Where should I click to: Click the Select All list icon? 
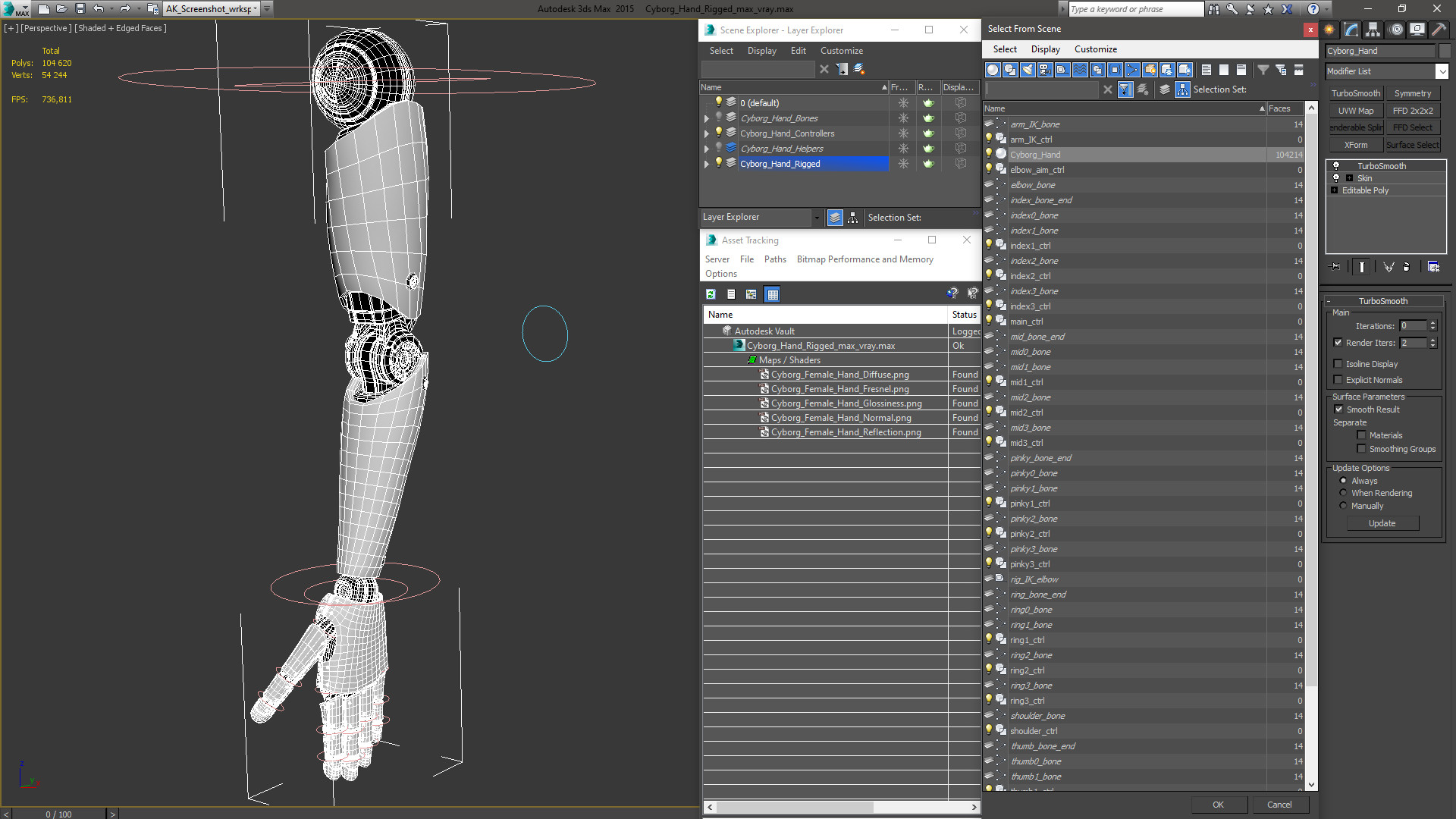click(1207, 70)
